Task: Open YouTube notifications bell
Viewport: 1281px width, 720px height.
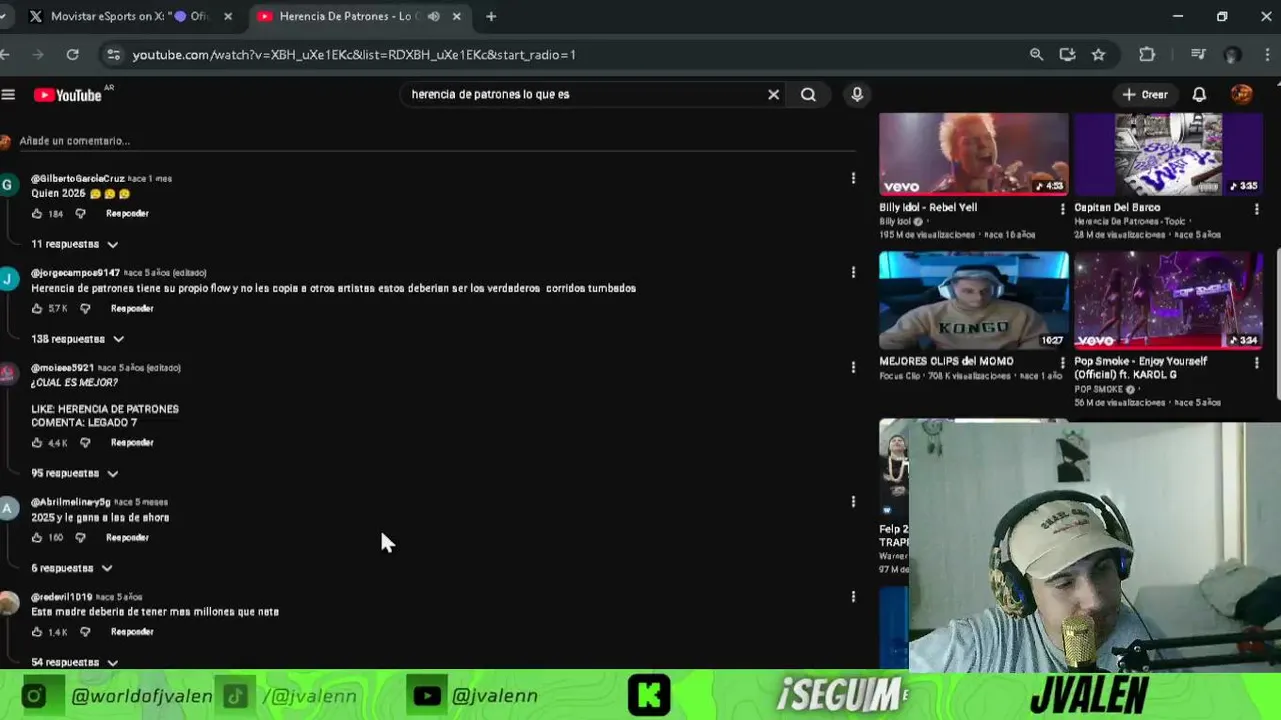Action: point(1199,94)
